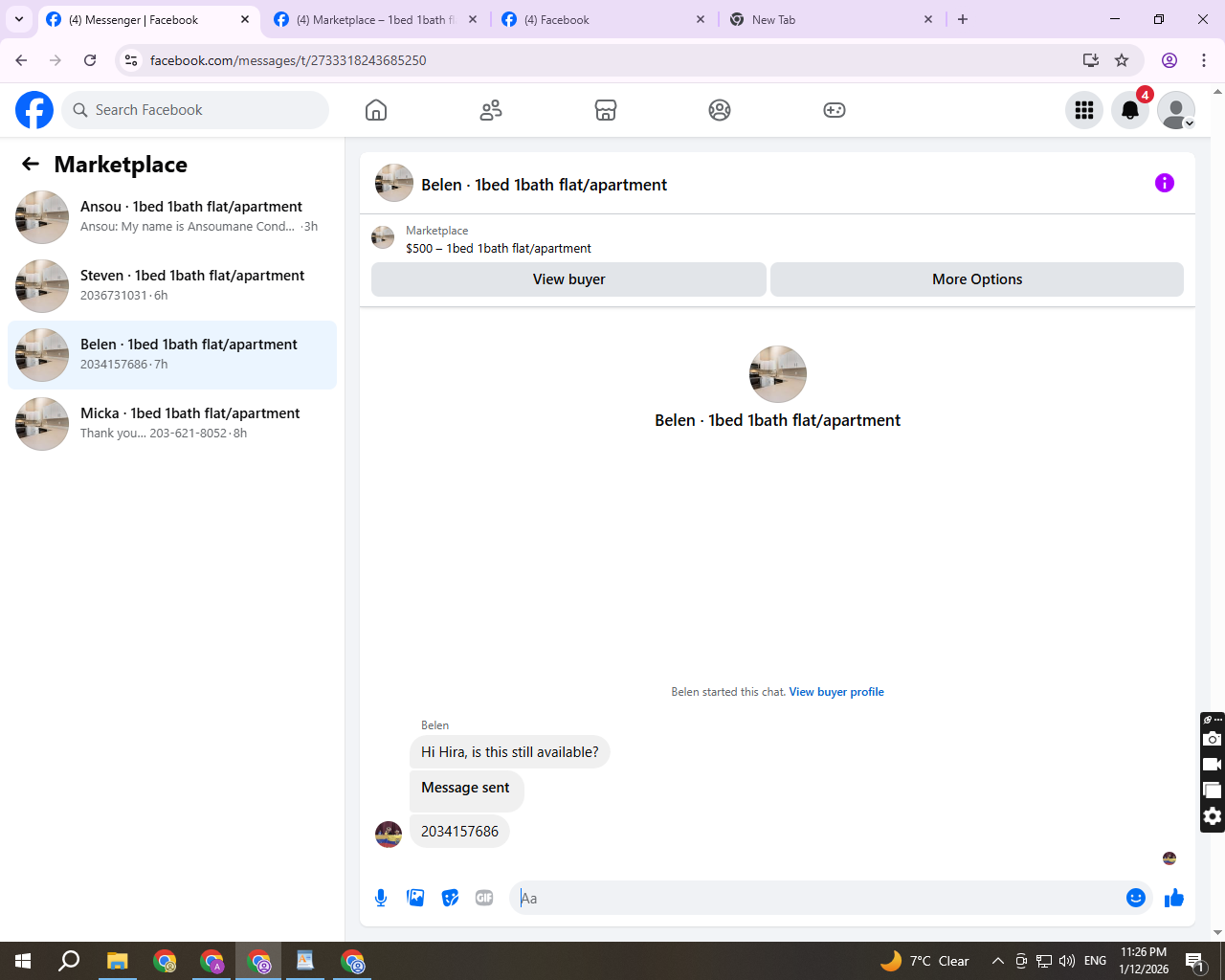The width and height of the screenshot is (1225, 980).
Task: Send a thumbs up like
Action: tap(1174, 898)
